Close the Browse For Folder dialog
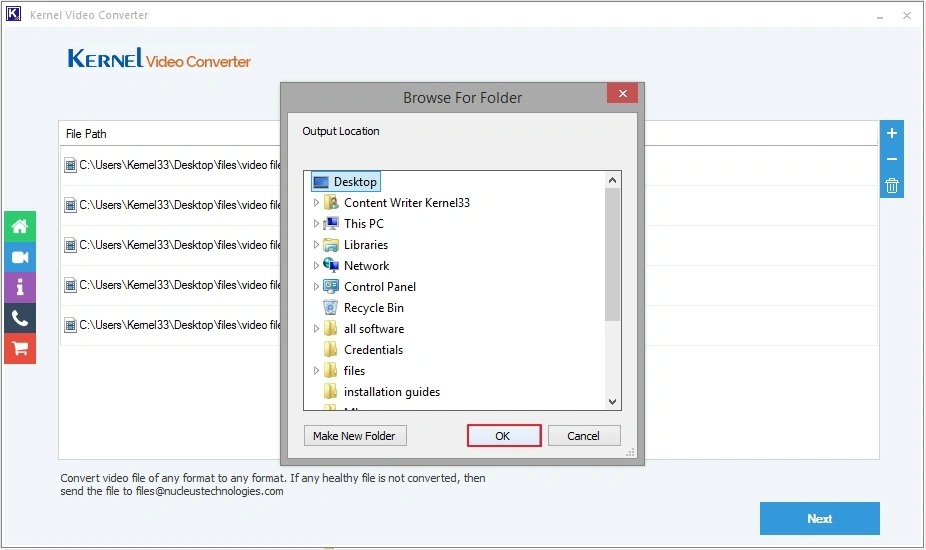The height and width of the screenshot is (550, 926). [622, 93]
